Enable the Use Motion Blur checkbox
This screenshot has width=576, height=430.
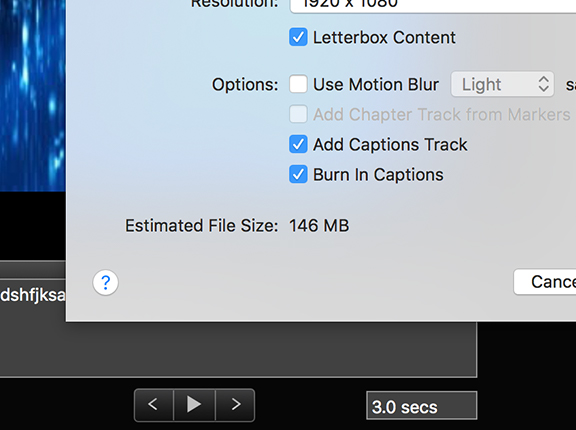coord(298,84)
